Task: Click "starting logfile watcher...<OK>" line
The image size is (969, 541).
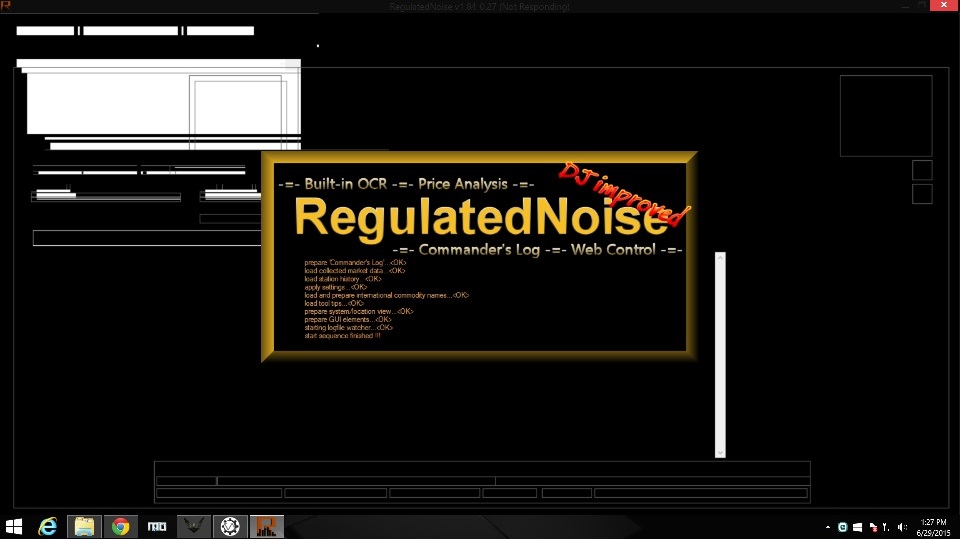Action: click(349, 328)
